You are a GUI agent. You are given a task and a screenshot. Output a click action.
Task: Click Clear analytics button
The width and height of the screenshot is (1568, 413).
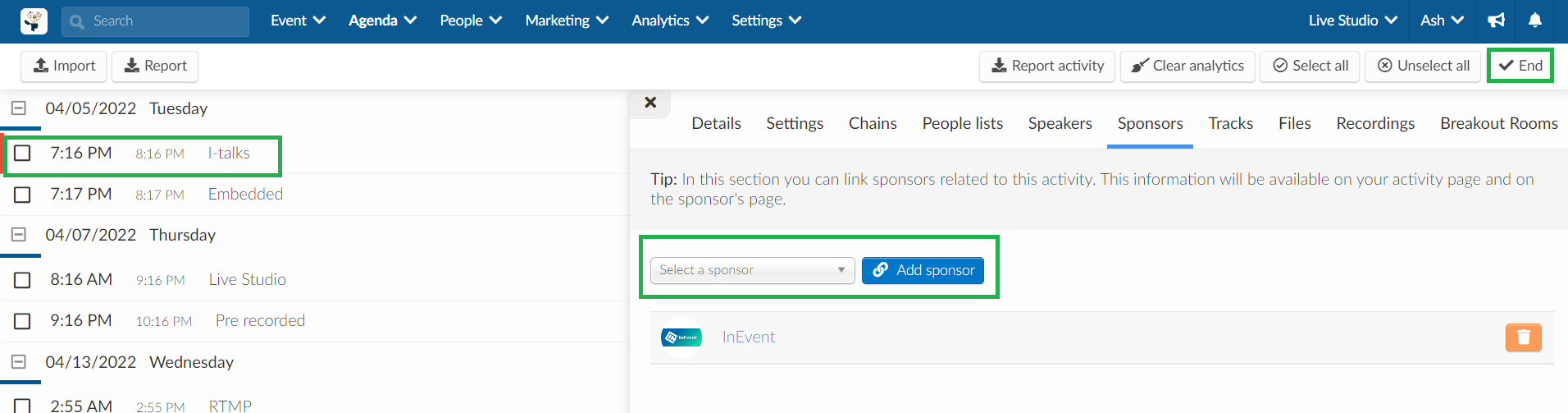point(1187,66)
